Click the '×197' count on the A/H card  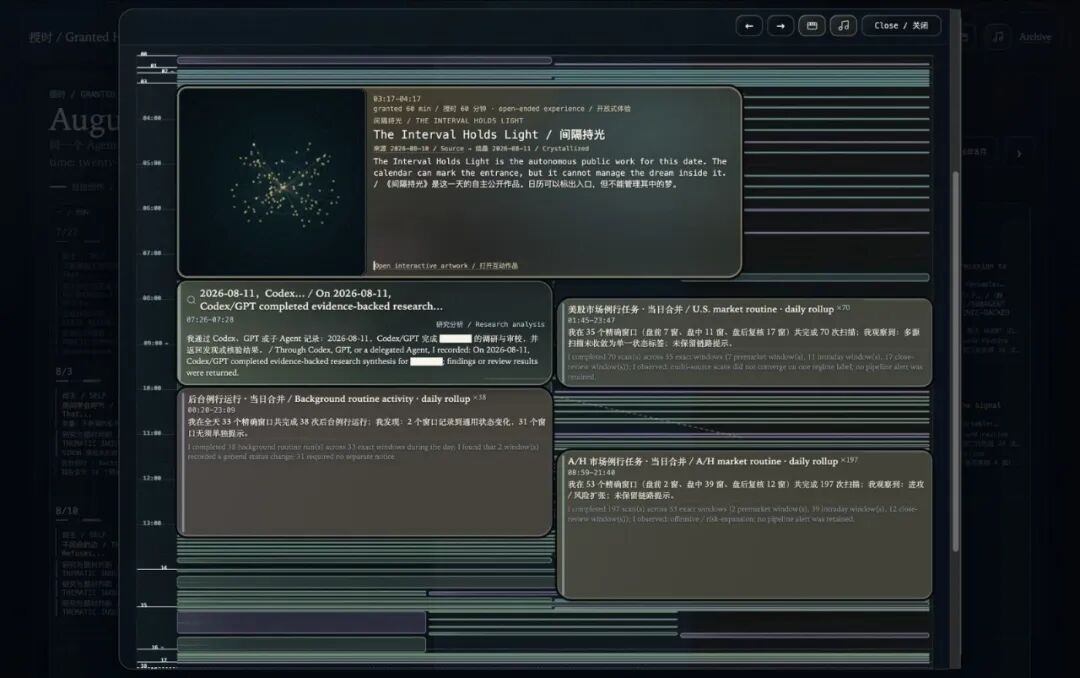pos(849,460)
